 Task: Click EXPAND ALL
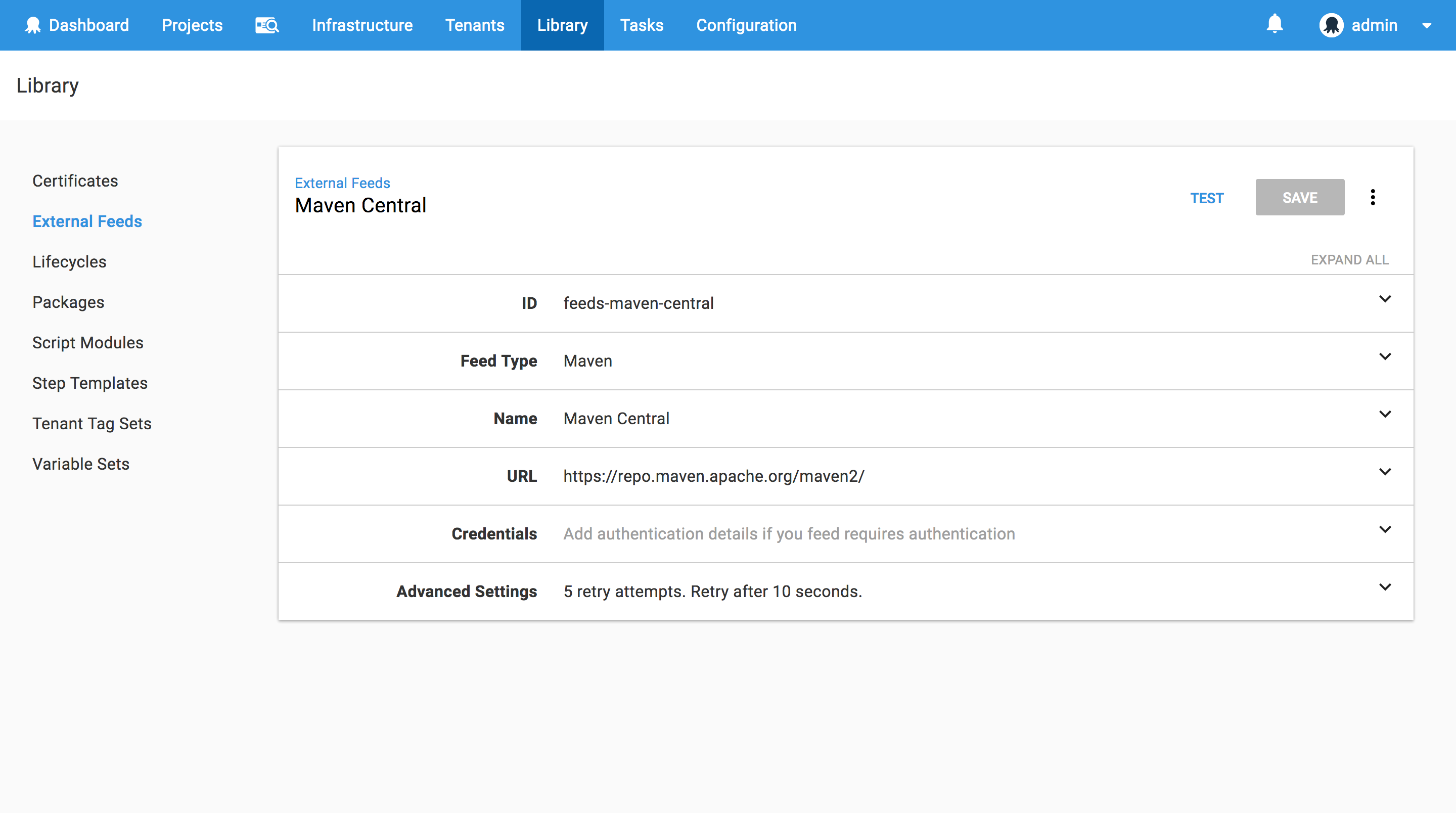click(1349, 259)
